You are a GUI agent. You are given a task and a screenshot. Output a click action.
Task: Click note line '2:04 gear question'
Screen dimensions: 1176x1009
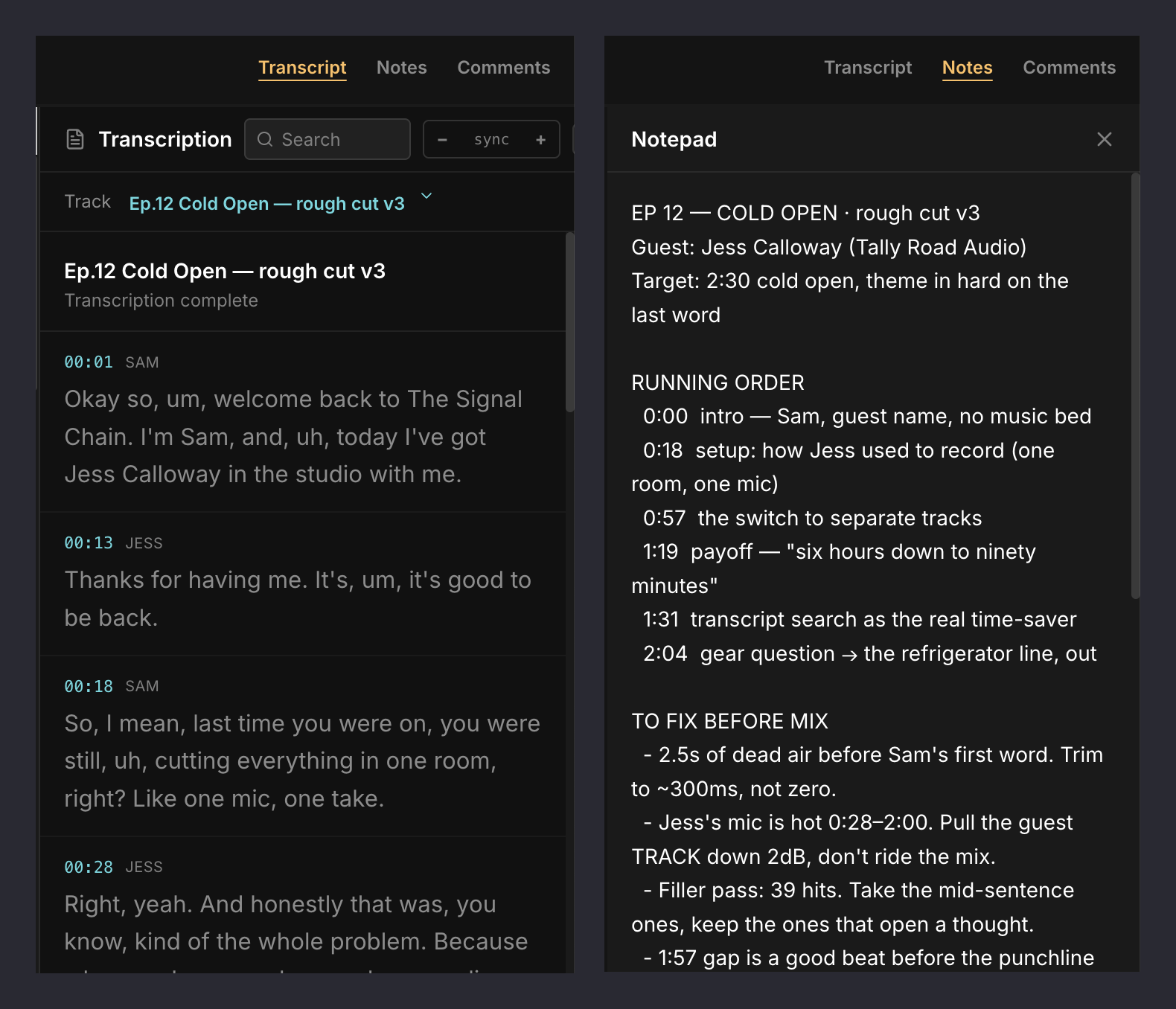870,653
